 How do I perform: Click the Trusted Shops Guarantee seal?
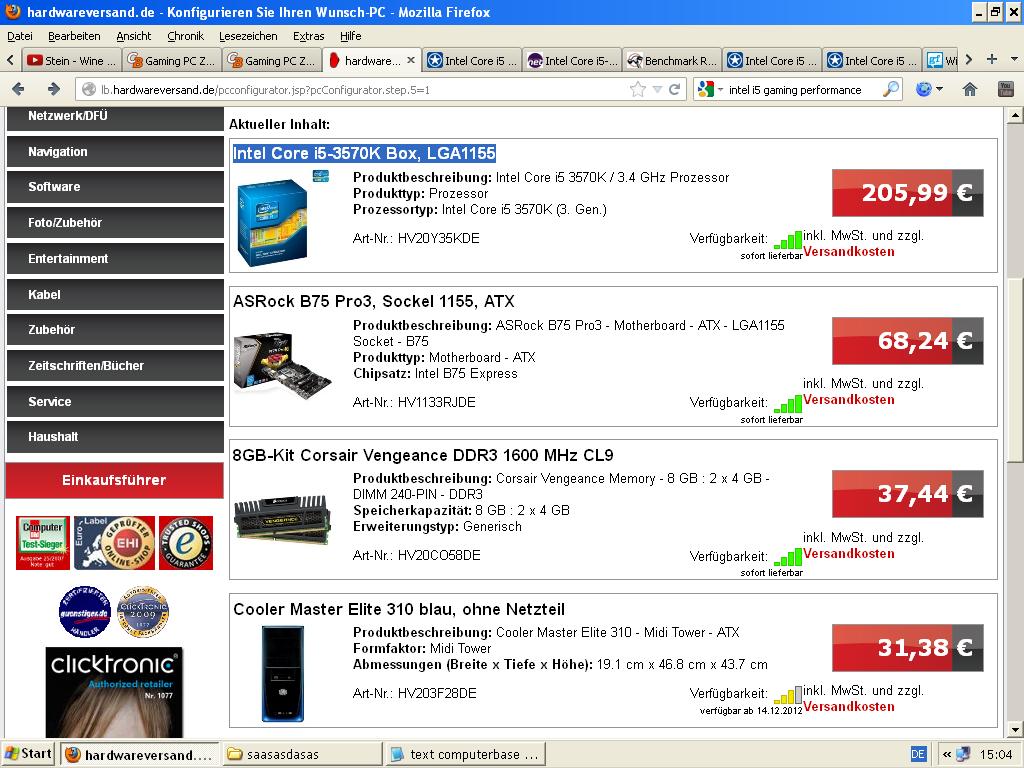[x=186, y=543]
